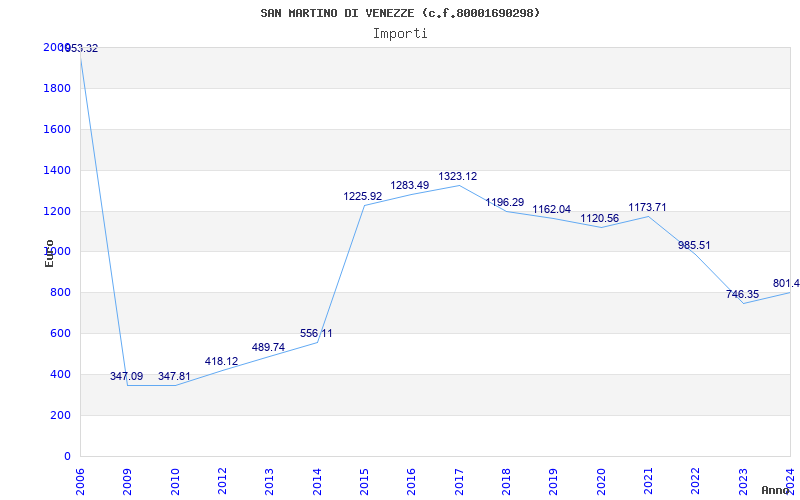Select data label 746.35
This screenshot has width=800, height=500.
742,294
